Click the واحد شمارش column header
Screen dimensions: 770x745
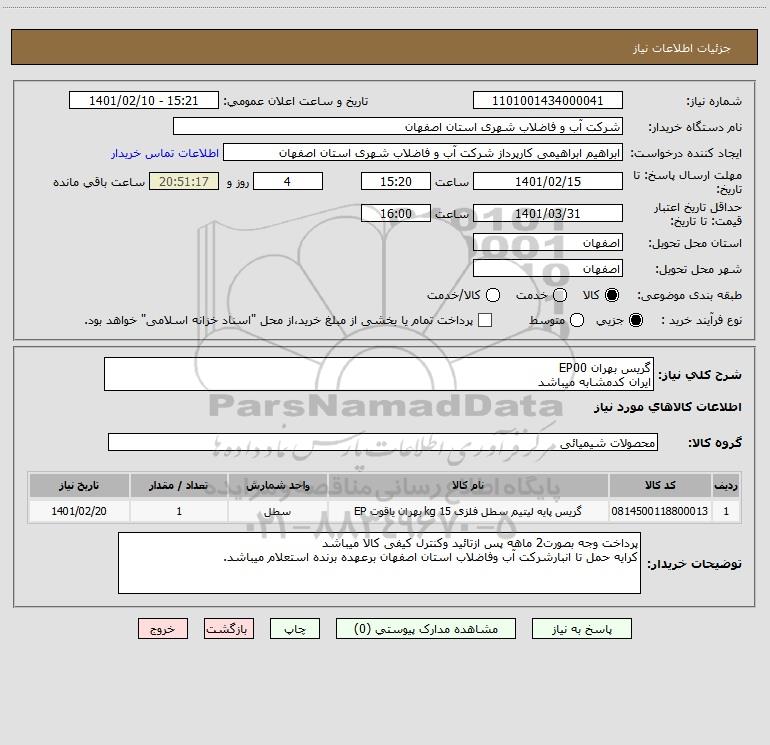pyautogui.click(x=277, y=485)
